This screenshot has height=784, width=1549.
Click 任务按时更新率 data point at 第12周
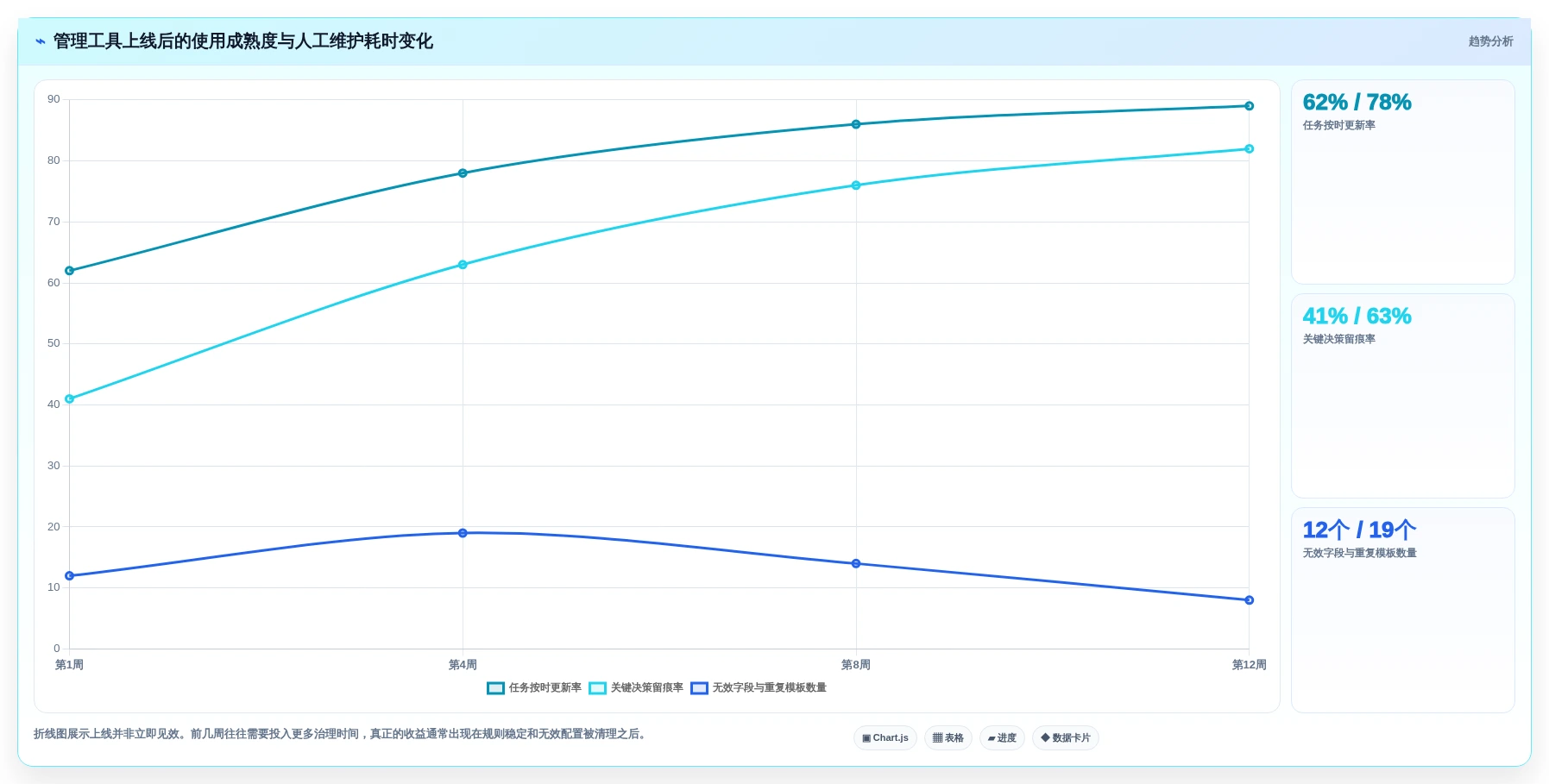1249,106
